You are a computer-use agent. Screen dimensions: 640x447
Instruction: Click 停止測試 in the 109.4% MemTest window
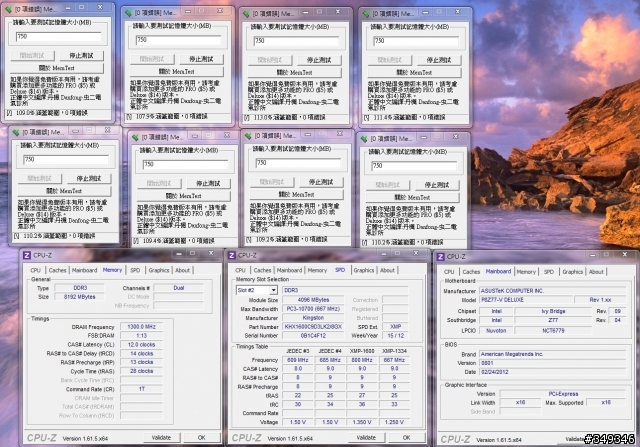tap(208, 184)
